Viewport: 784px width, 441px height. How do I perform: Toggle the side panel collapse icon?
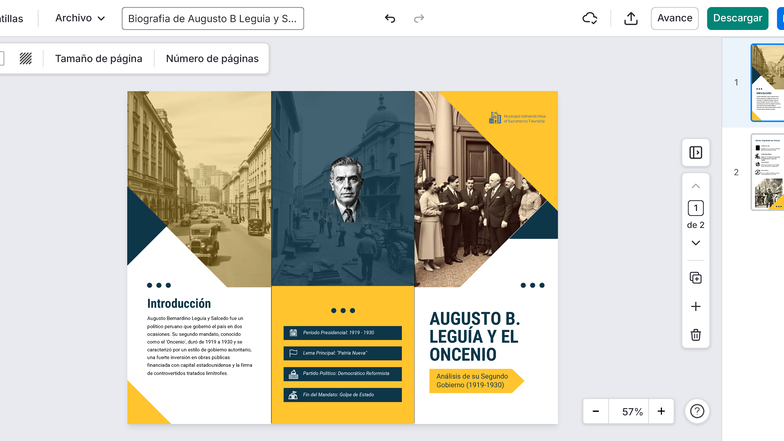[696, 152]
